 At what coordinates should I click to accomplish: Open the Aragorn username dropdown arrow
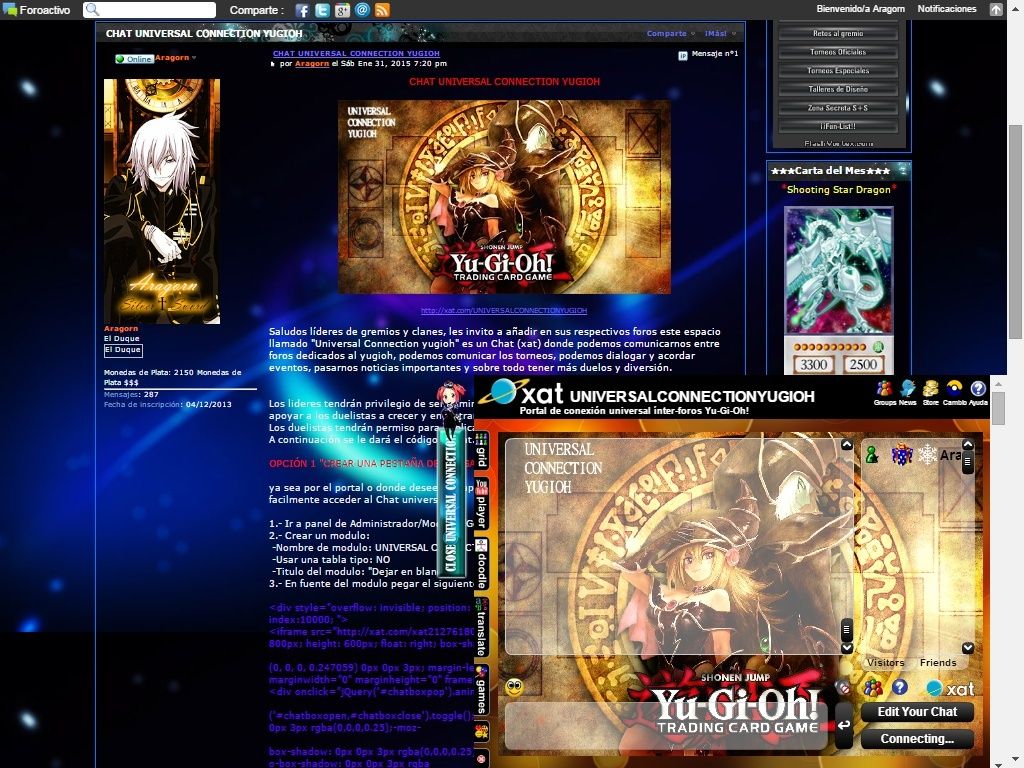pyautogui.click(x=194, y=57)
